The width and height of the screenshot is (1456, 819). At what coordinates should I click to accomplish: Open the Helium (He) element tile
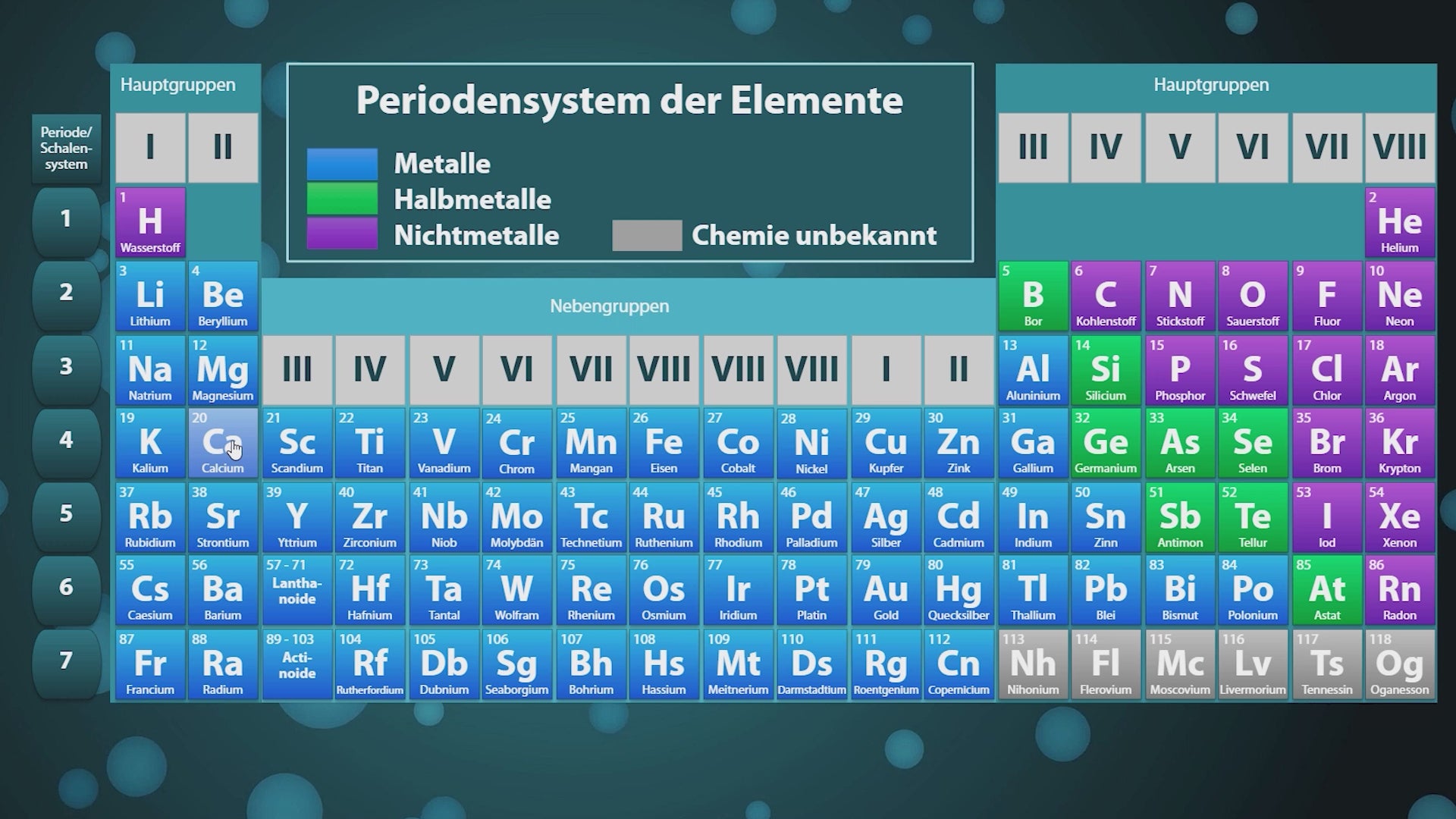coord(1400,222)
